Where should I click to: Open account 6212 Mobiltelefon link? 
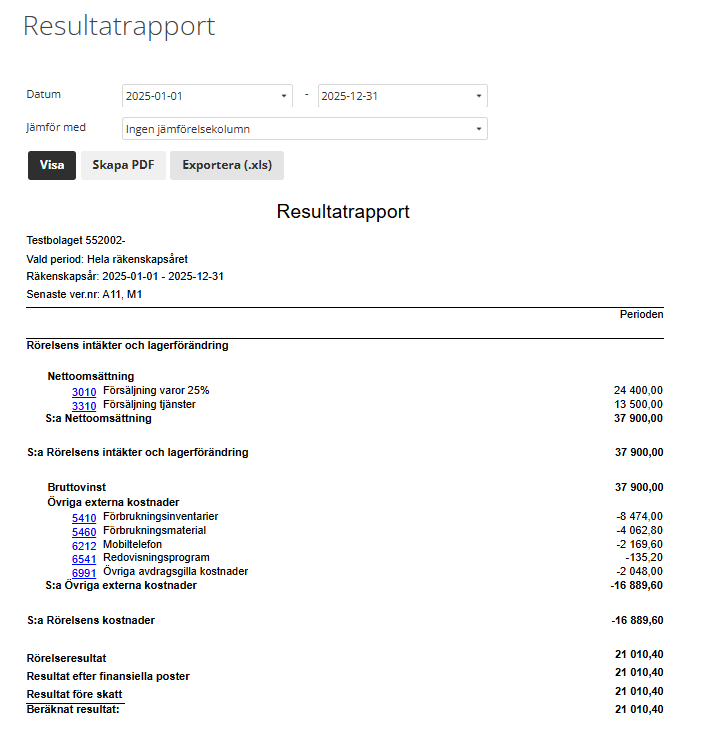tap(84, 546)
